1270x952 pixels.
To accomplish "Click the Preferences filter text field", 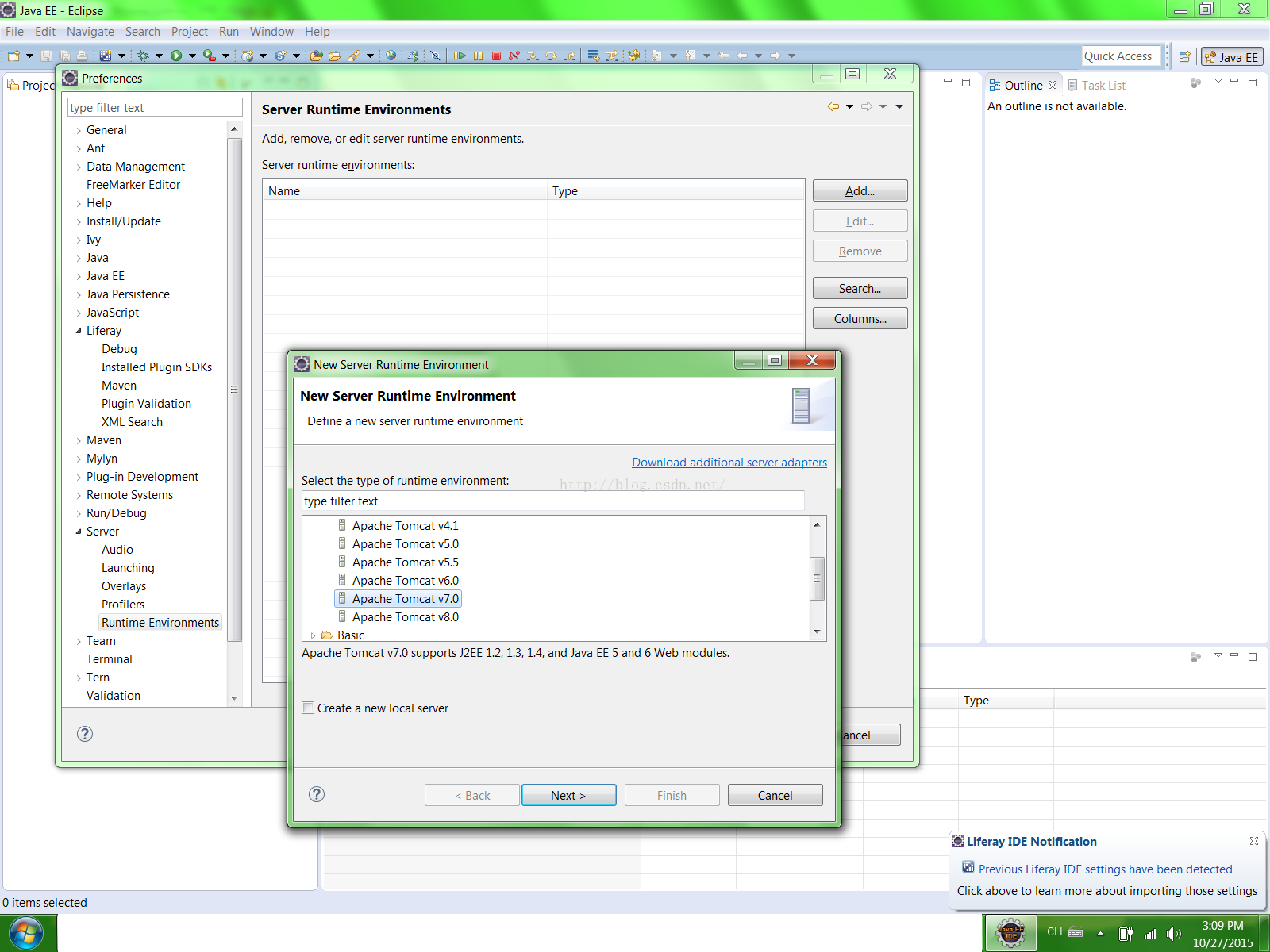I will coord(155,107).
